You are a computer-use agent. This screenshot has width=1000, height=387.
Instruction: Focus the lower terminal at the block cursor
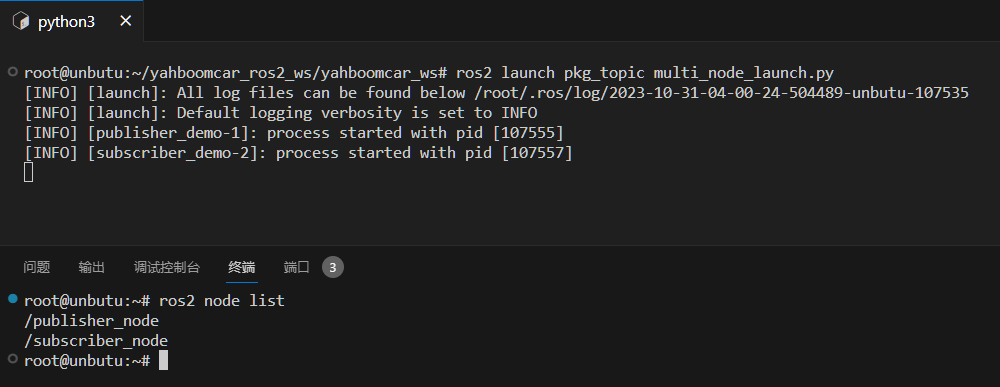[163, 360]
